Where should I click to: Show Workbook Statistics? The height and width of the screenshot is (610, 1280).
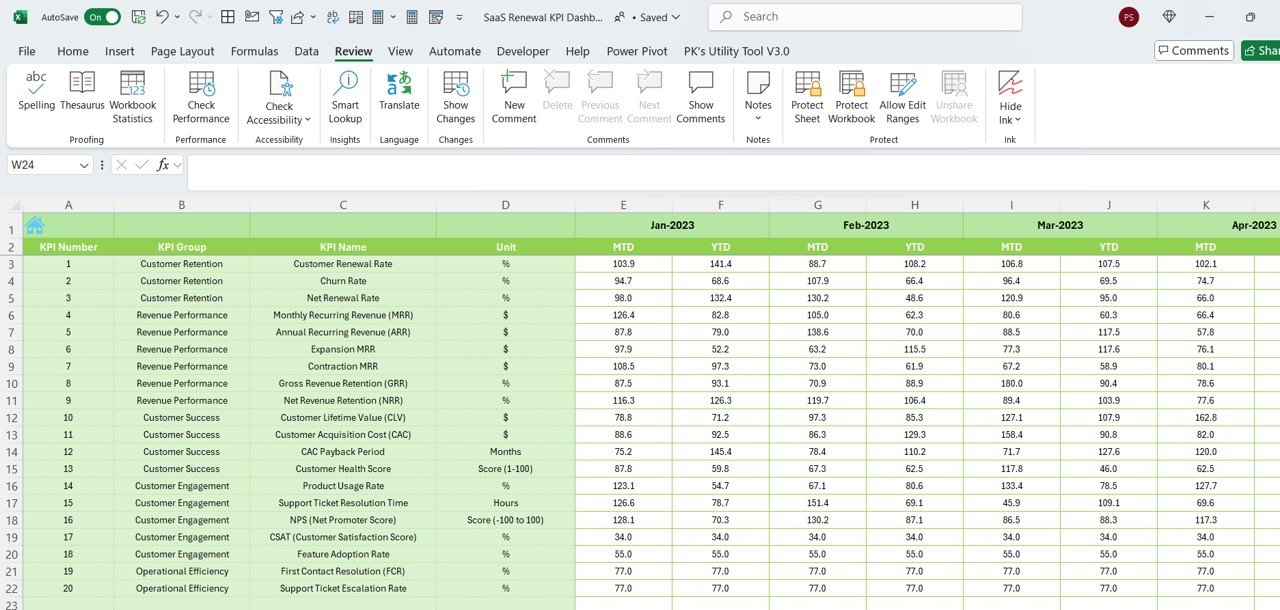(132, 97)
